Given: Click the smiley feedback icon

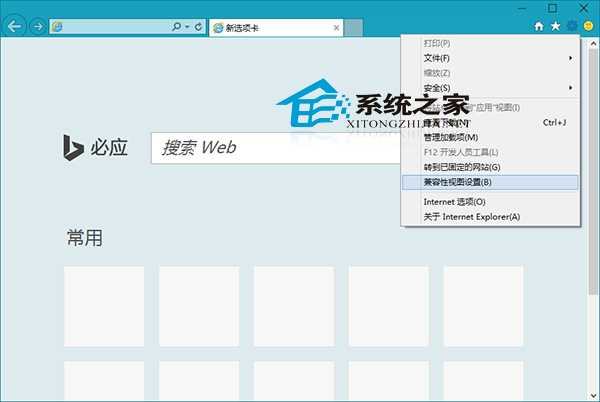Looking at the screenshot, I should point(588,26).
